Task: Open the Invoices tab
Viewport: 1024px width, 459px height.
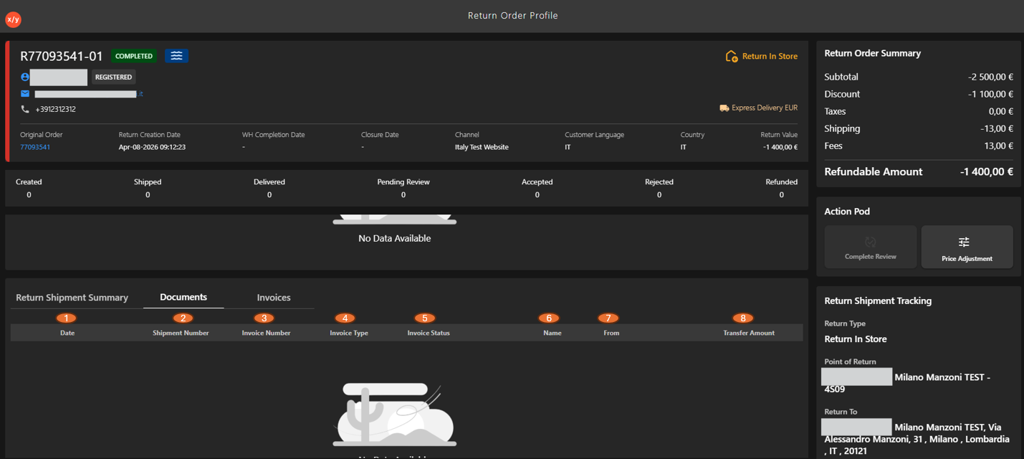Action: 274,297
